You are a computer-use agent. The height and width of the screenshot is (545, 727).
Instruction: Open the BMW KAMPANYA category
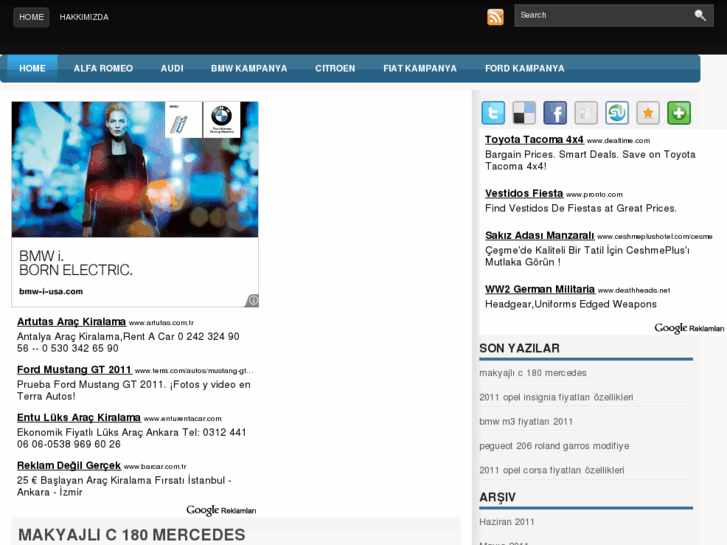click(x=249, y=68)
